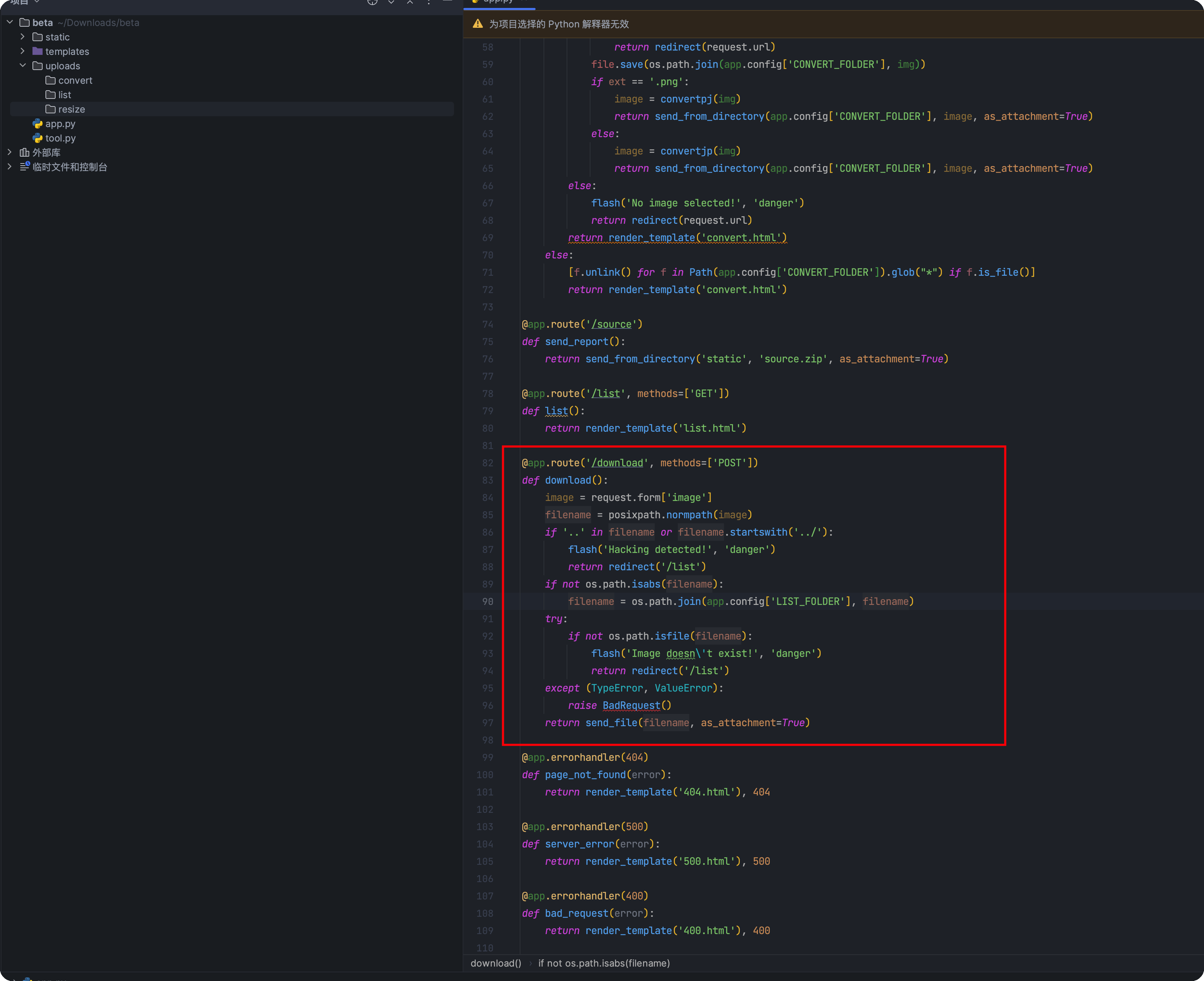
Task: Collapse the uploads folder
Action: 23,66
